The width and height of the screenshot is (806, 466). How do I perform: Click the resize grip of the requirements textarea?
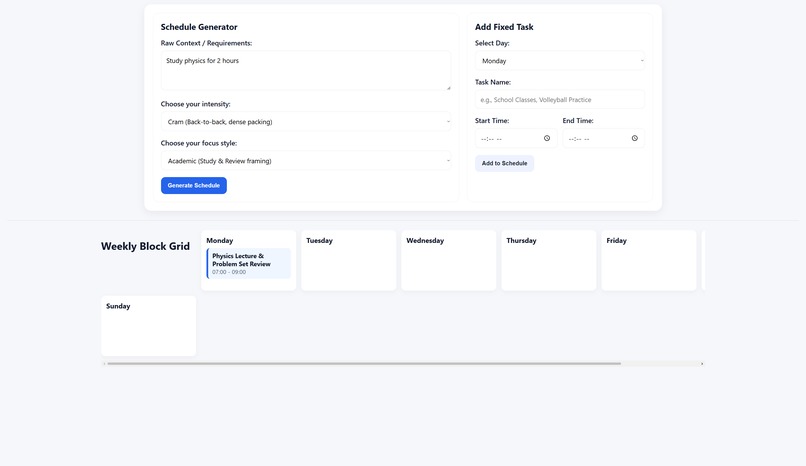[x=448, y=88]
